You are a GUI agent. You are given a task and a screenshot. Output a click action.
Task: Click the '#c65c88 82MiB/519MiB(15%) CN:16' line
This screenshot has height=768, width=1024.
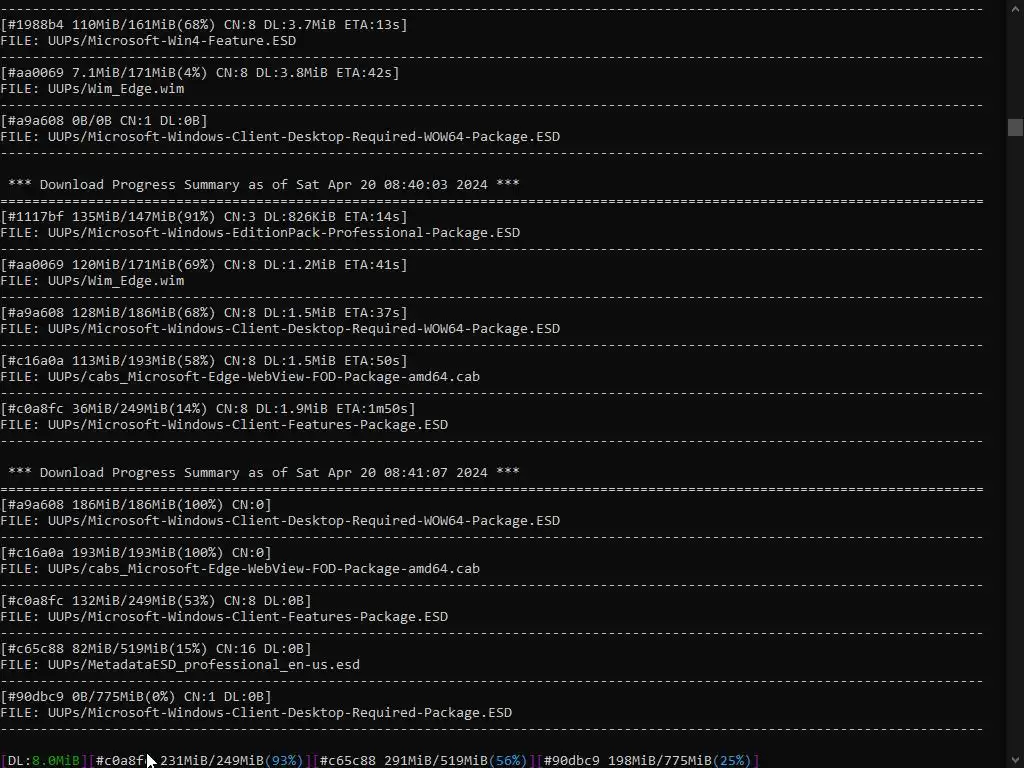156,648
